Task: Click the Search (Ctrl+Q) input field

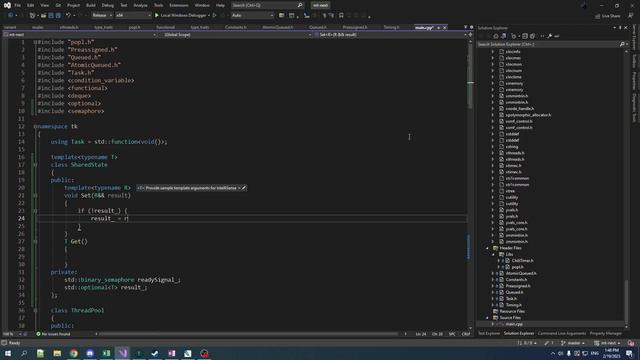Action: [x=267, y=5]
